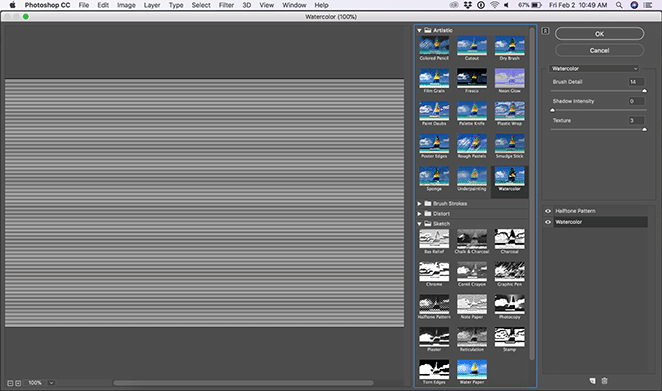Screen dimensions: 662x391
Task: Open the Image menu
Action: click(126, 5)
